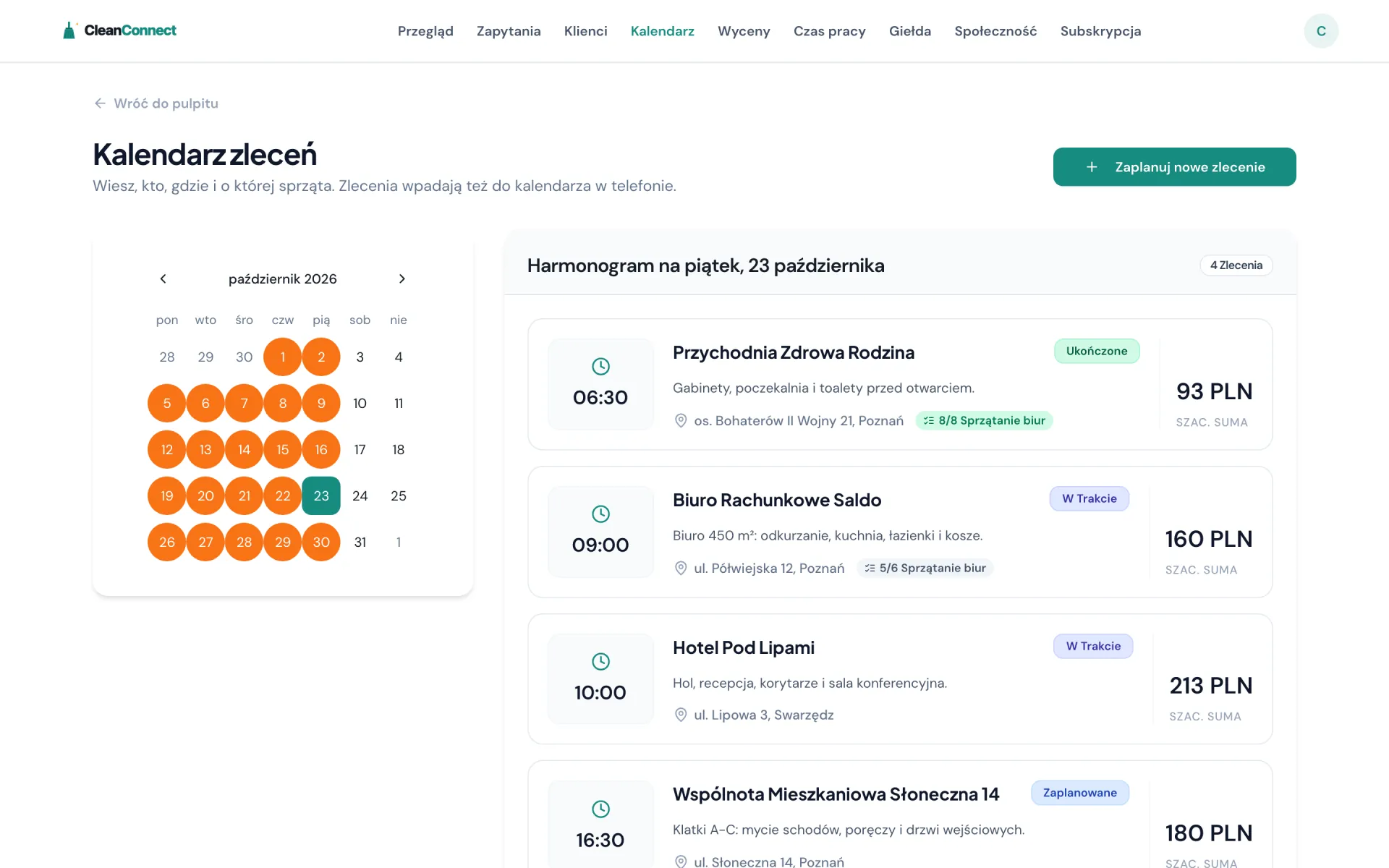Click the location pin by ul. Półwiejska 12
1389x868 pixels.
tap(681, 569)
